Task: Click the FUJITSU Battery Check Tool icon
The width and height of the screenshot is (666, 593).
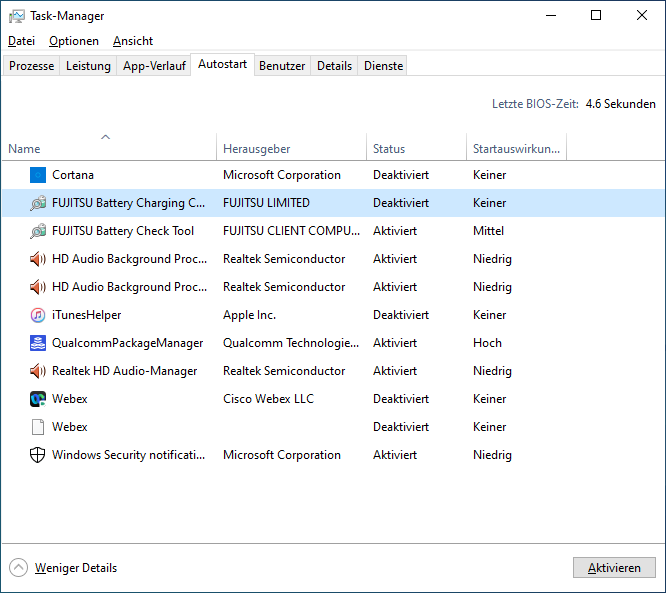Action: [x=38, y=231]
